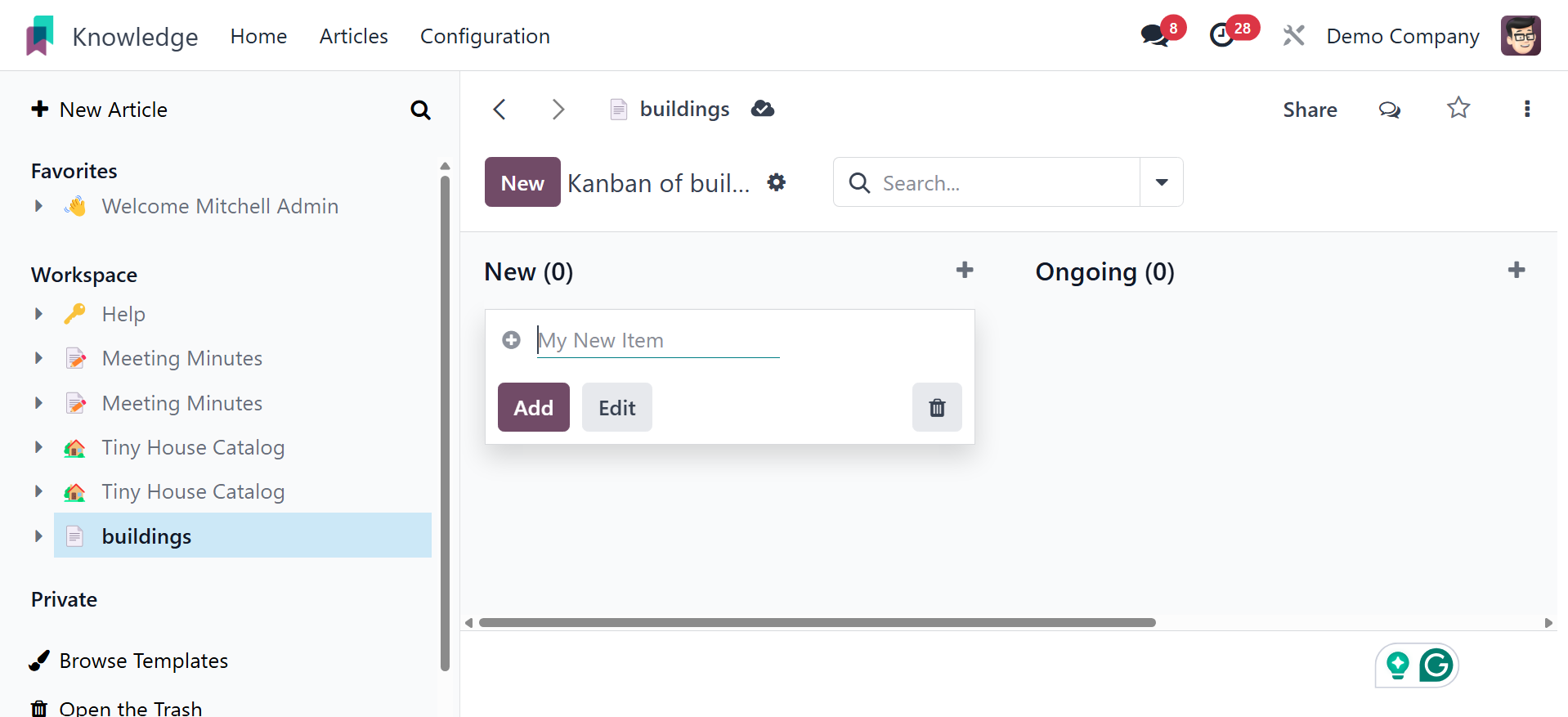Open the debug tools icon
Viewport: 1568px width, 717px height.
1293,36
